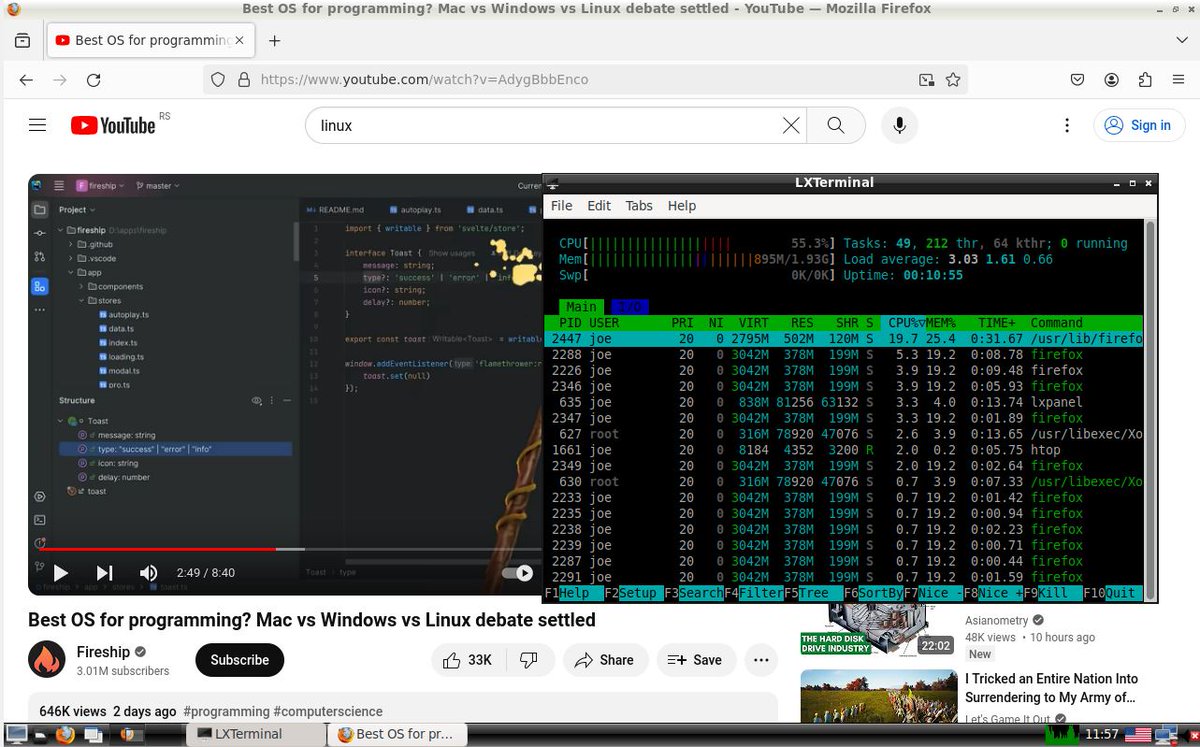The image size is (1200, 747).
Task: Click F3 Search in htop footer
Action: tap(693, 593)
